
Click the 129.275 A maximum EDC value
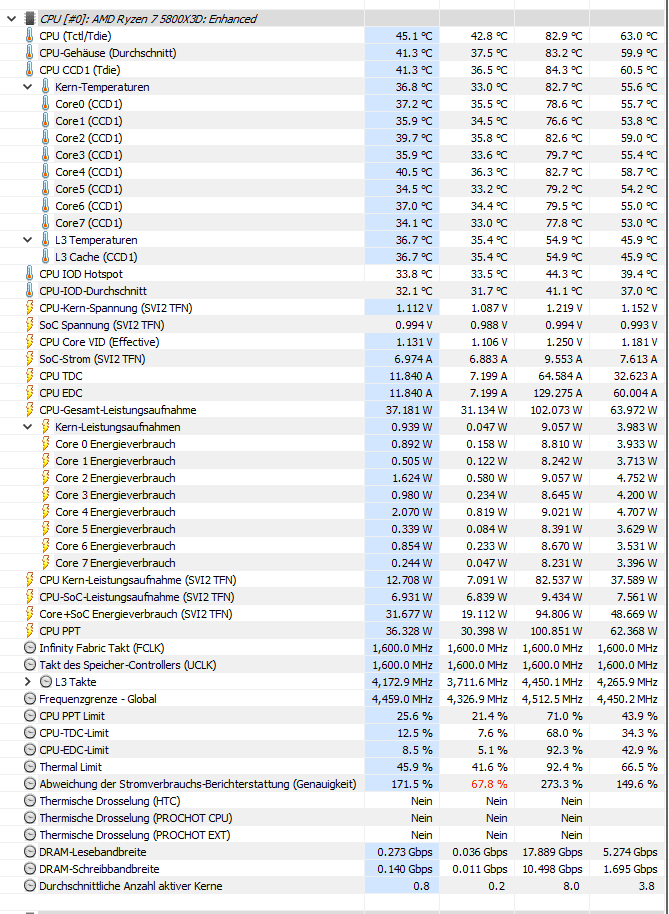coord(558,393)
